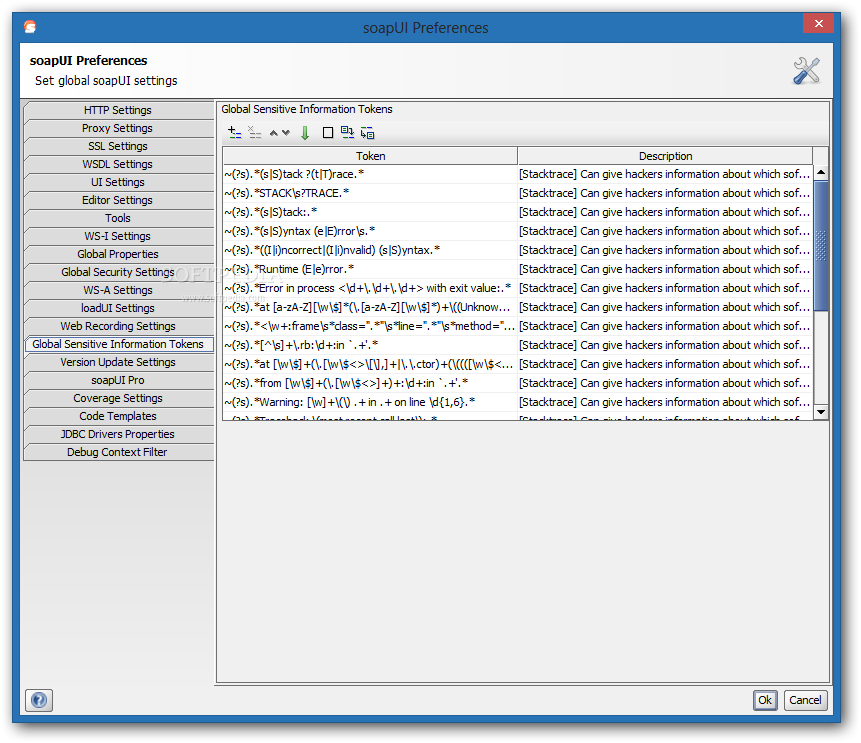The image size is (861, 743).
Task: Switch to Global Properties tab
Action: [118, 254]
